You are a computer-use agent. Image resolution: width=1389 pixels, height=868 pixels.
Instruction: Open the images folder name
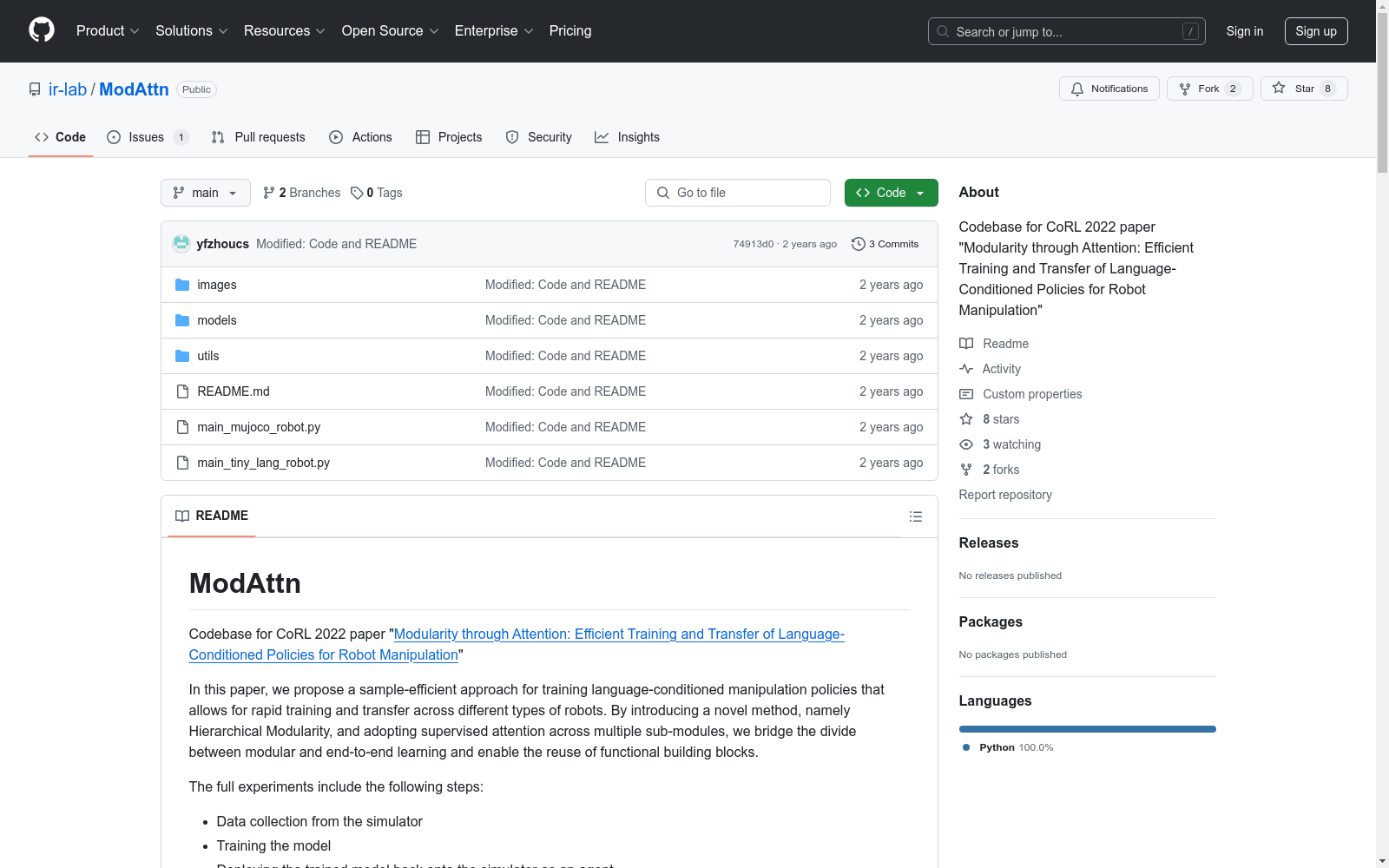point(217,285)
